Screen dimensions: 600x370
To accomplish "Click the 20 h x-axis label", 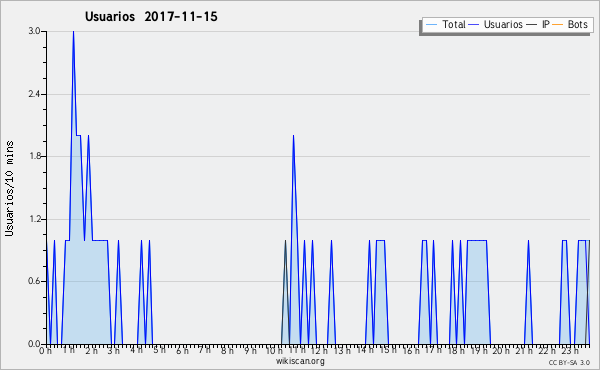I will [501, 350].
